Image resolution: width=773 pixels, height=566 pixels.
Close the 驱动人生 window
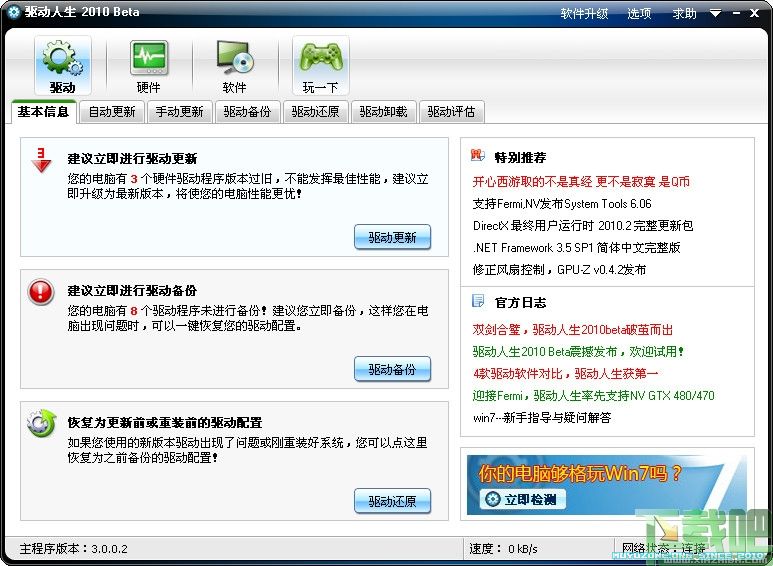click(x=754, y=13)
